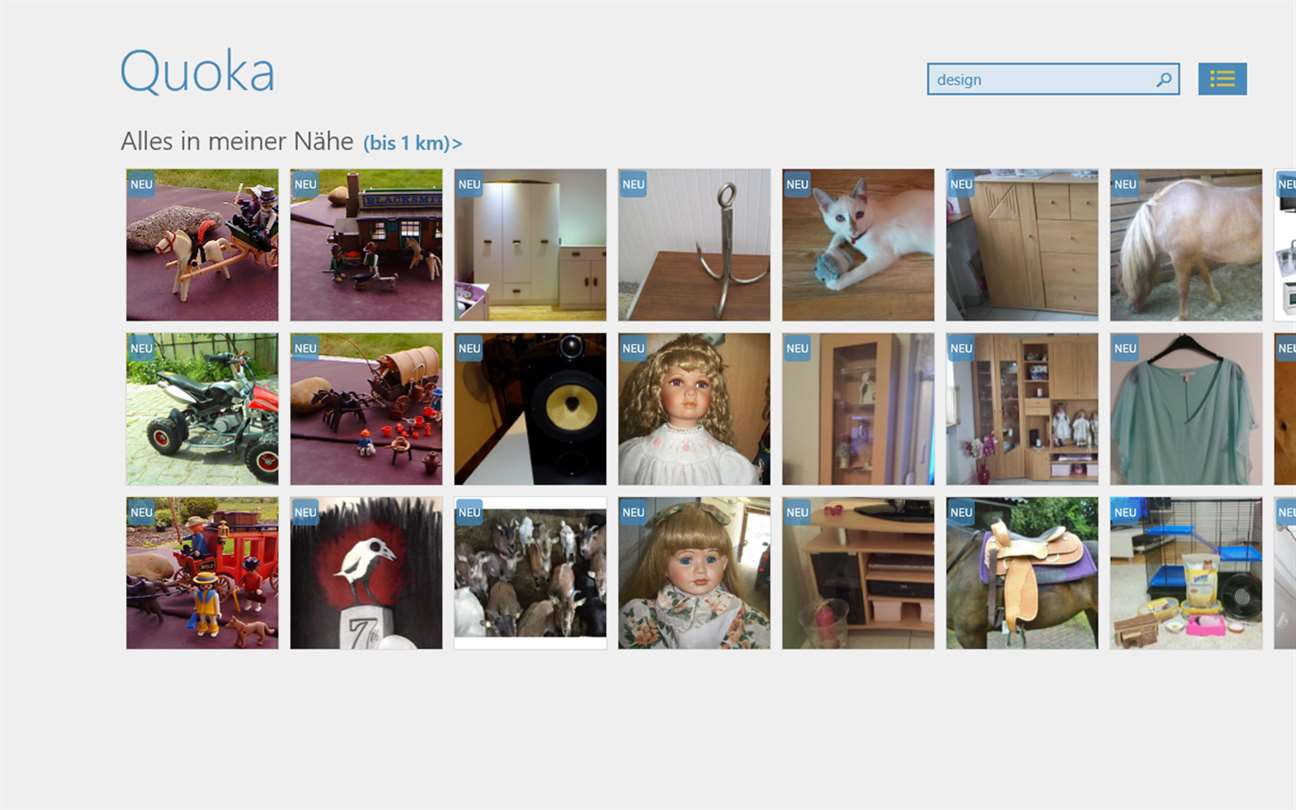Open the Quoka app title
1296x810 pixels.
(x=197, y=71)
